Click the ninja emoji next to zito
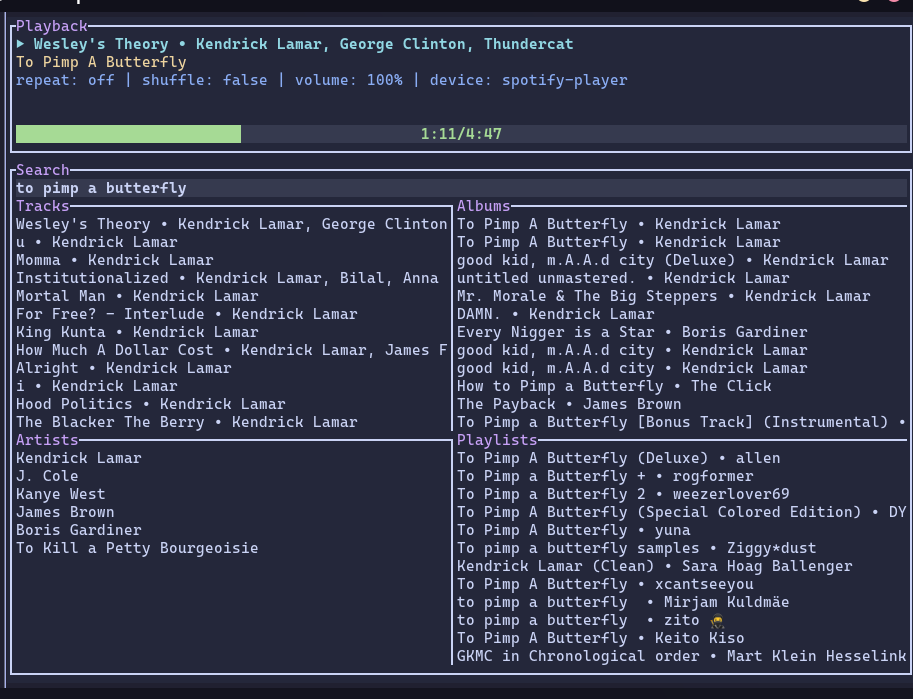913x699 pixels. 717,621
